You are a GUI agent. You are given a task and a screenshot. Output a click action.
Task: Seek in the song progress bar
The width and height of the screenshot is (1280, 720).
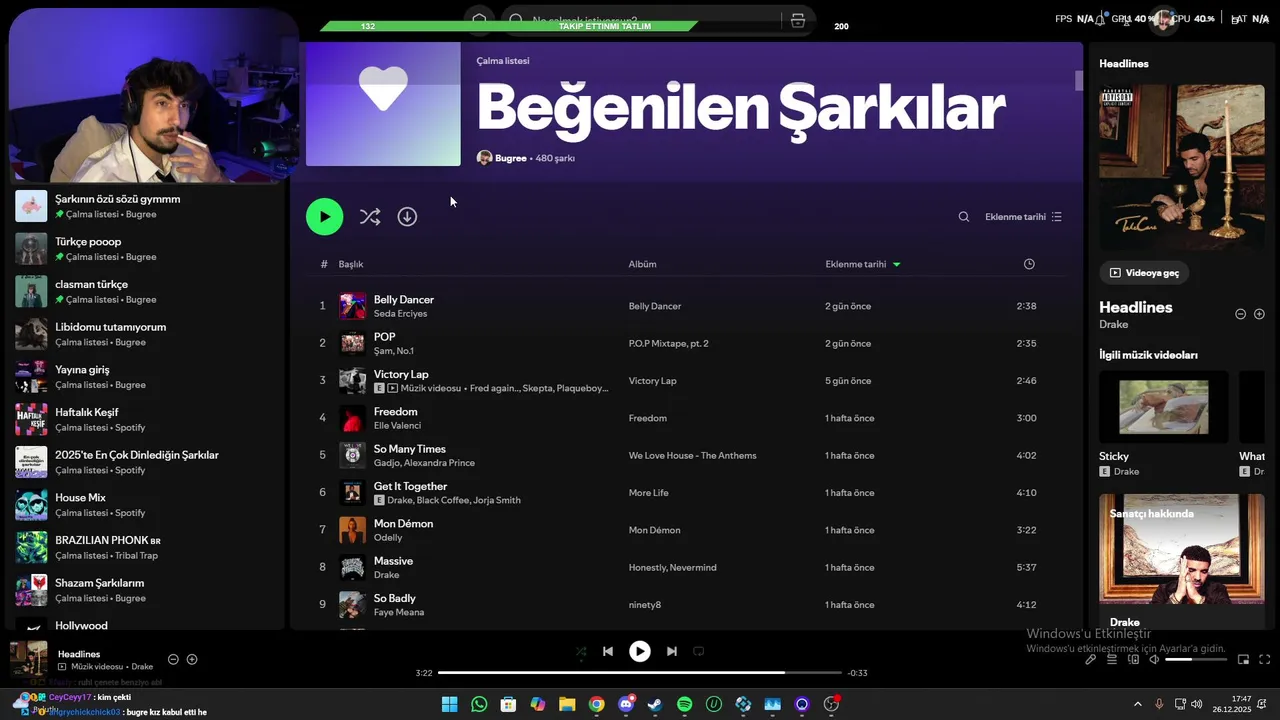(640, 673)
